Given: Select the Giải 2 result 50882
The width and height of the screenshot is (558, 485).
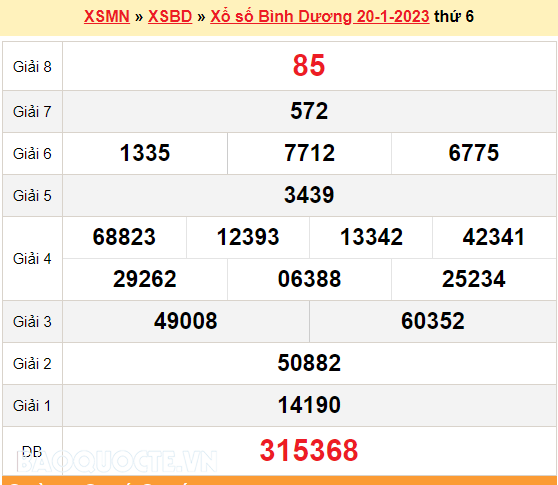Looking at the screenshot, I should (309, 363).
